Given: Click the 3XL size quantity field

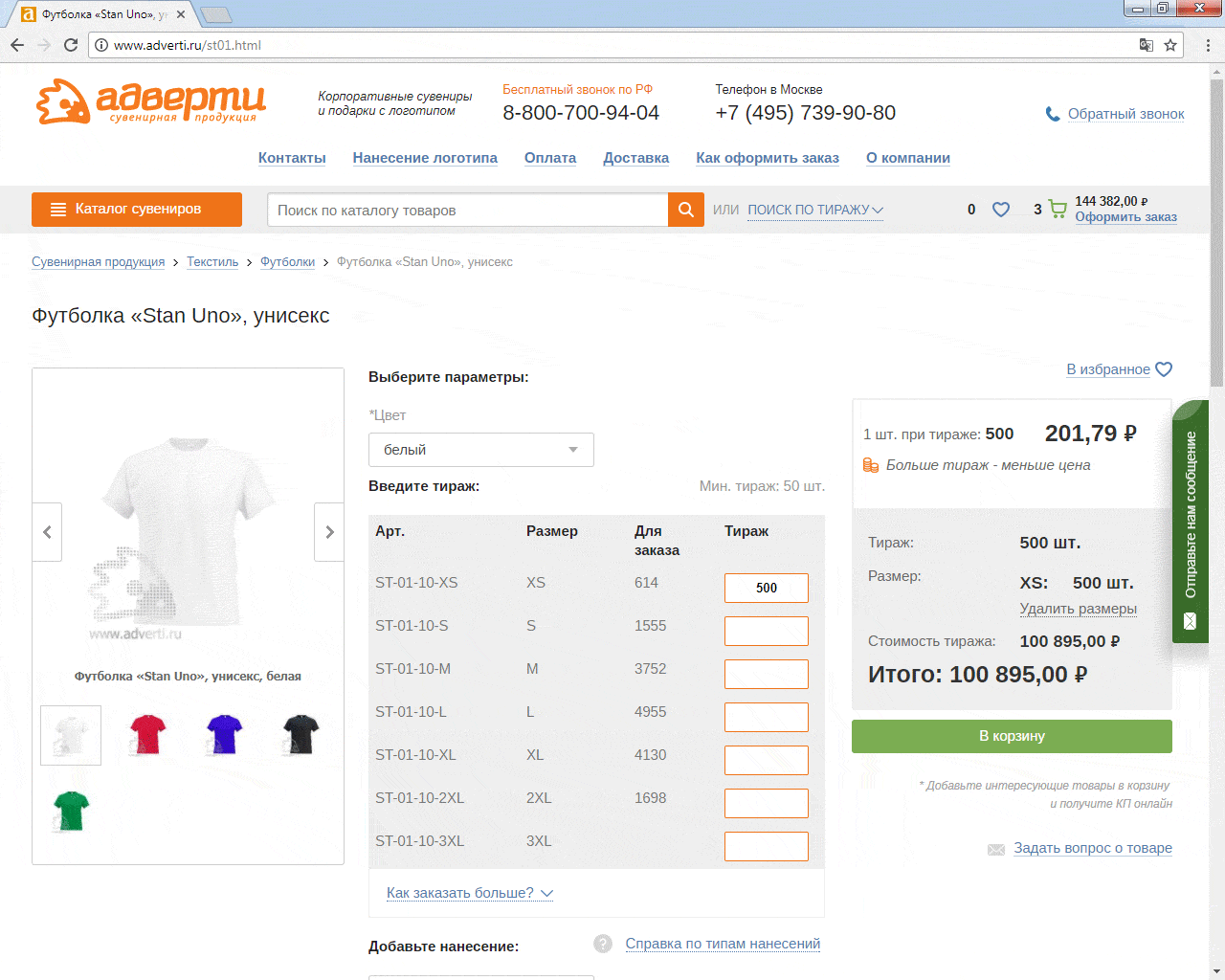Looking at the screenshot, I should (767, 846).
